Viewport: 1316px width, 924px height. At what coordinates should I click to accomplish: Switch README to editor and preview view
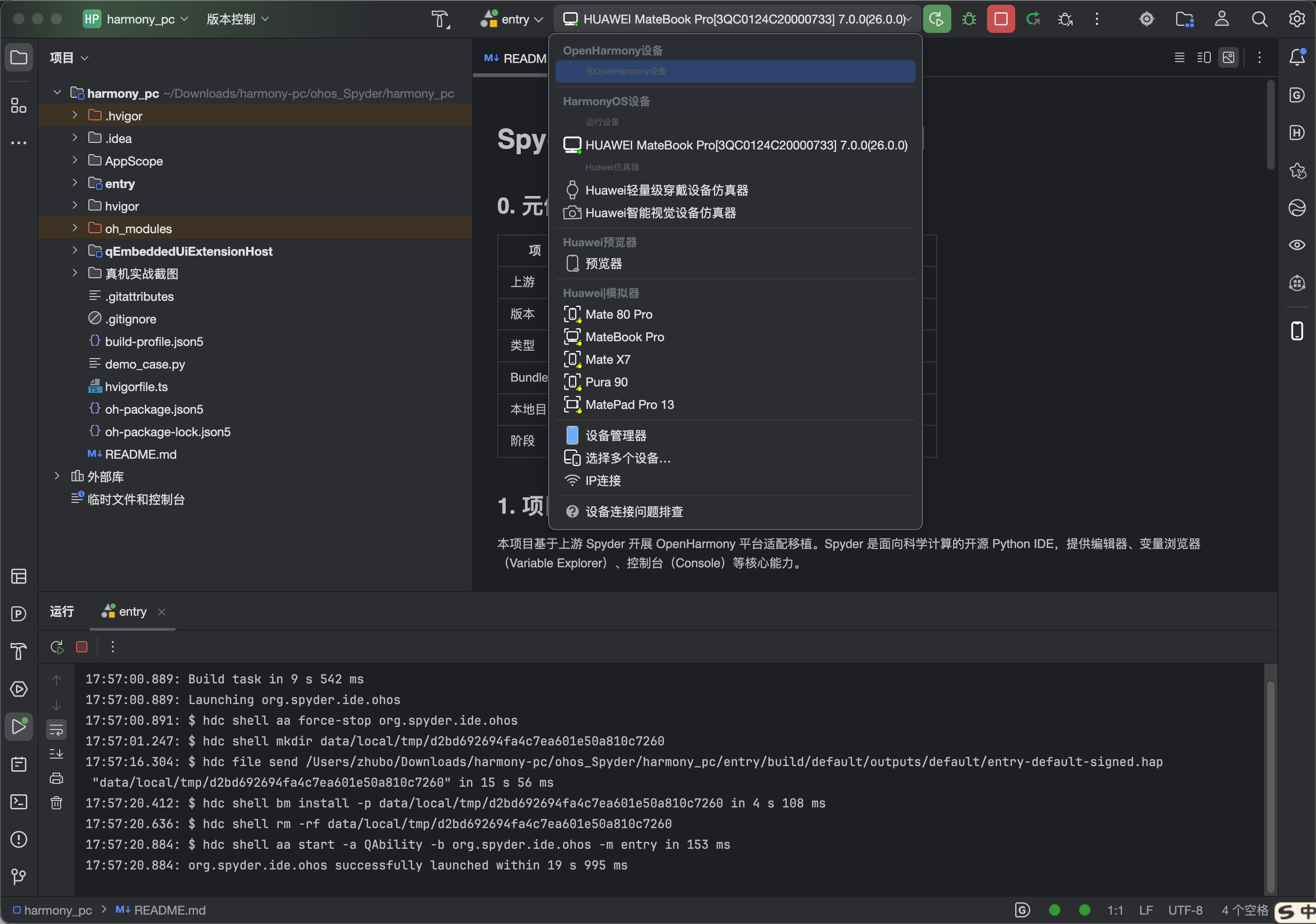pyautogui.click(x=1204, y=57)
